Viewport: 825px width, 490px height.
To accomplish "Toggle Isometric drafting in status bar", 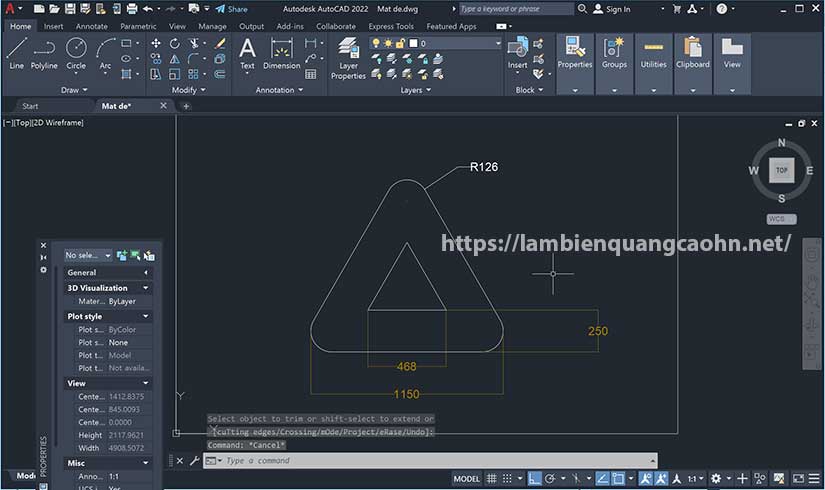I will (576, 478).
